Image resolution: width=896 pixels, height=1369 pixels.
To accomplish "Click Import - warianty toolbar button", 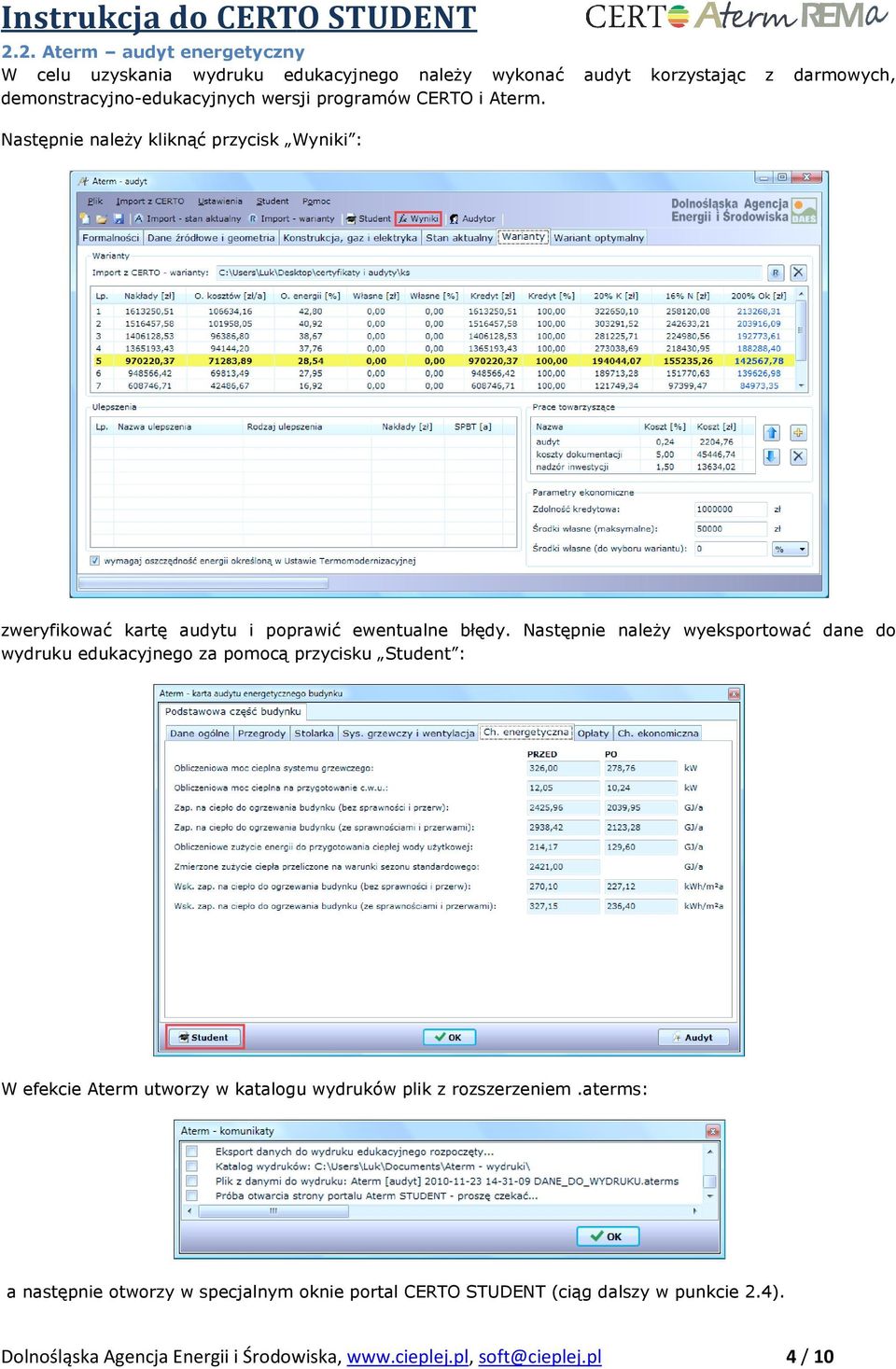I will [x=291, y=218].
